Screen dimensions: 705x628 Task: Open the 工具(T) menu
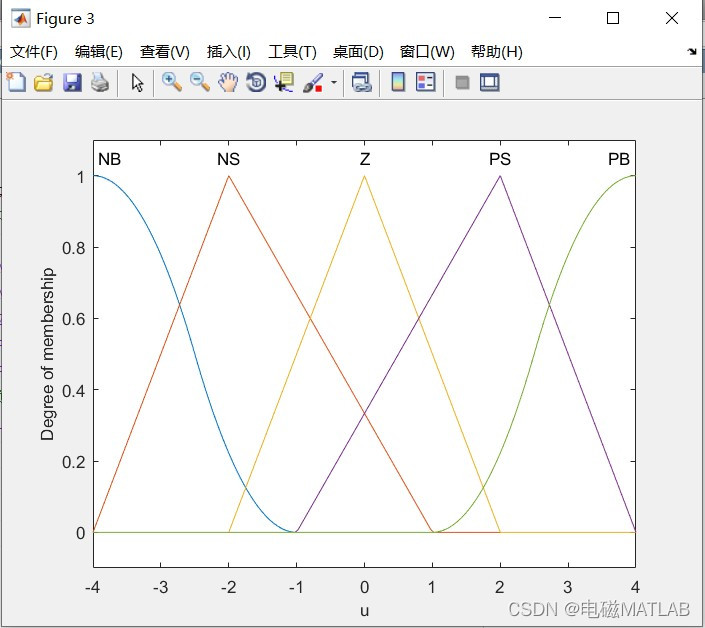pyautogui.click(x=292, y=52)
